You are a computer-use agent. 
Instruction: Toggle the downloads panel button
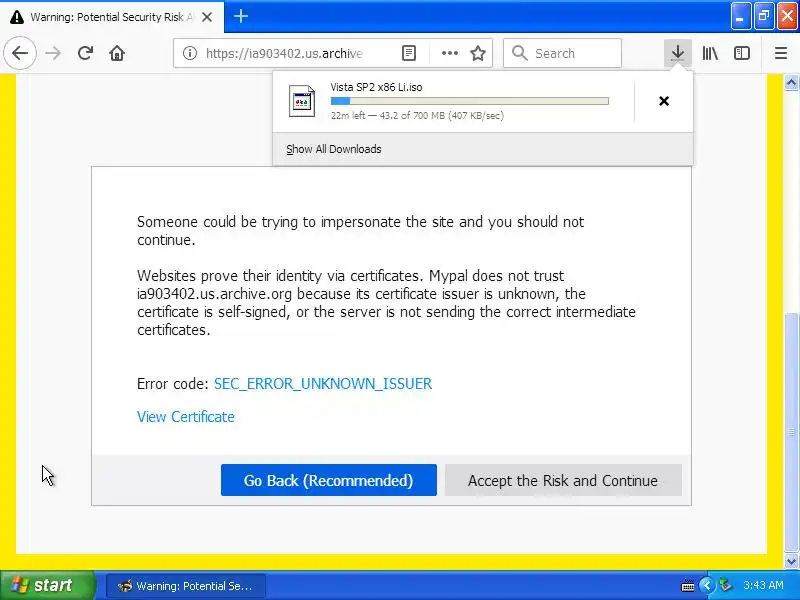pyautogui.click(x=678, y=53)
